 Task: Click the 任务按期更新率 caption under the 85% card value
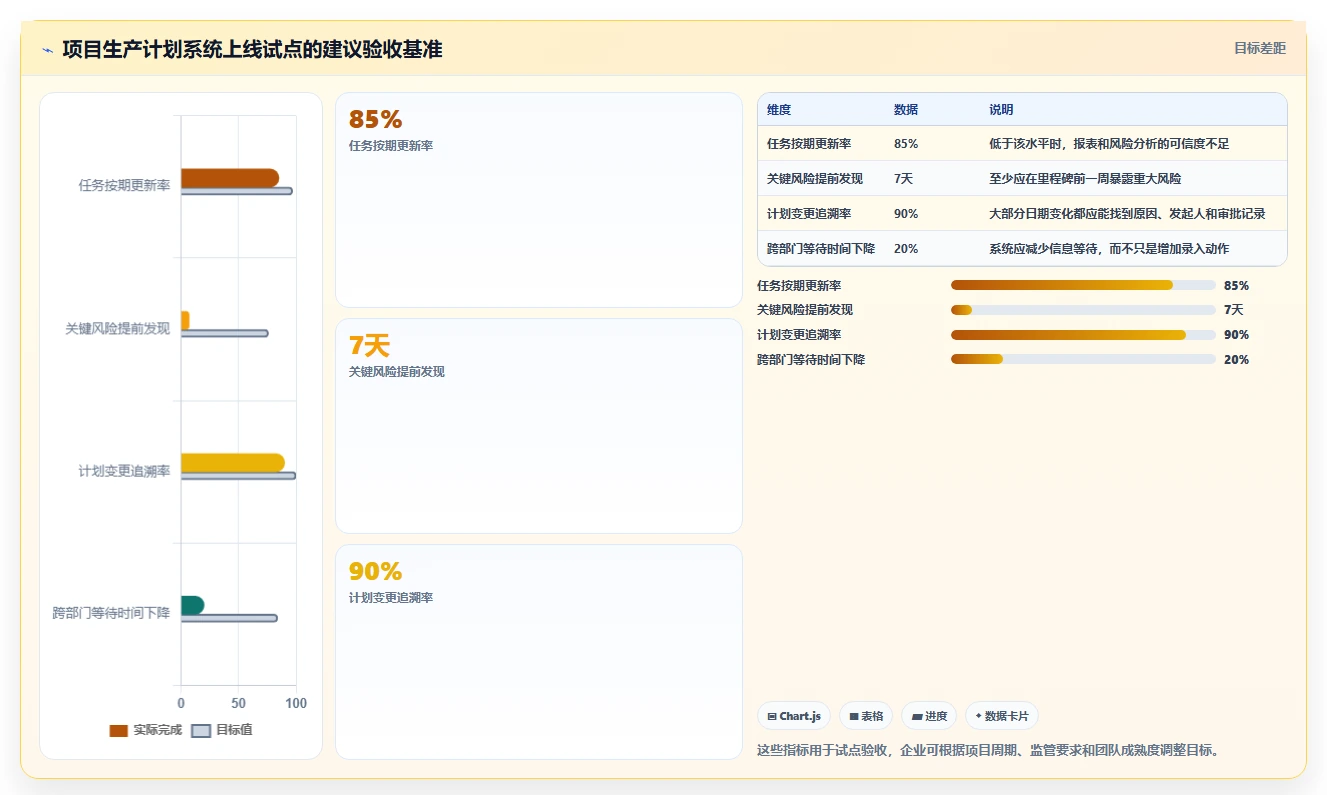(x=390, y=146)
